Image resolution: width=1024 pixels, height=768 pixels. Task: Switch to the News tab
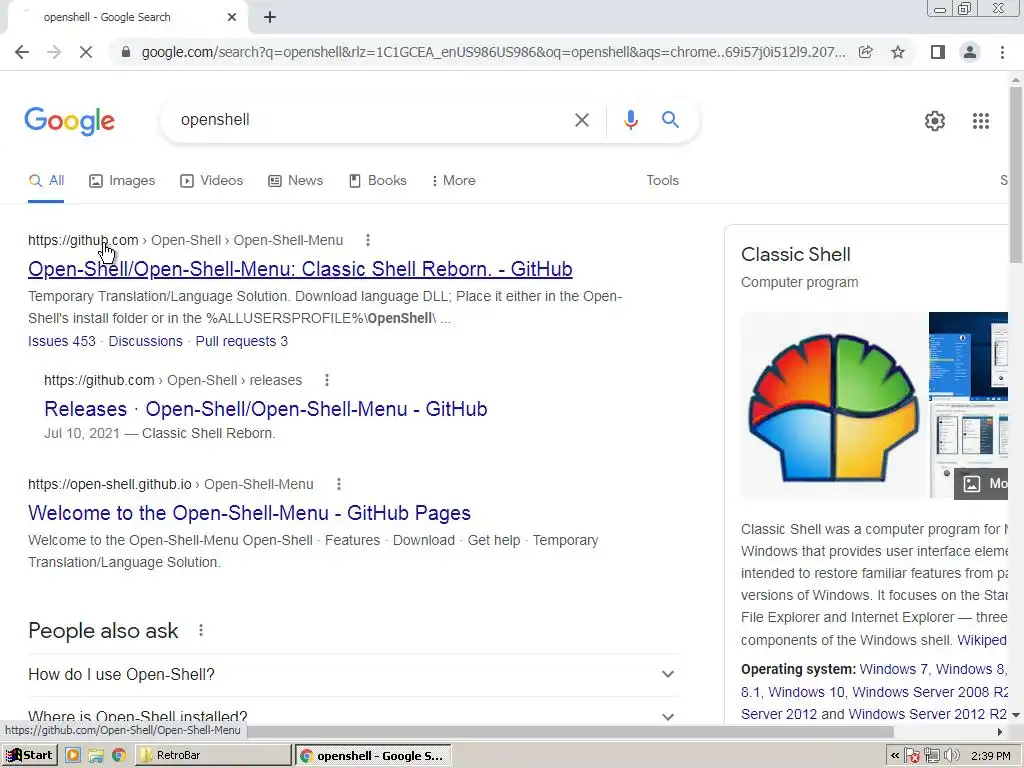click(x=296, y=181)
